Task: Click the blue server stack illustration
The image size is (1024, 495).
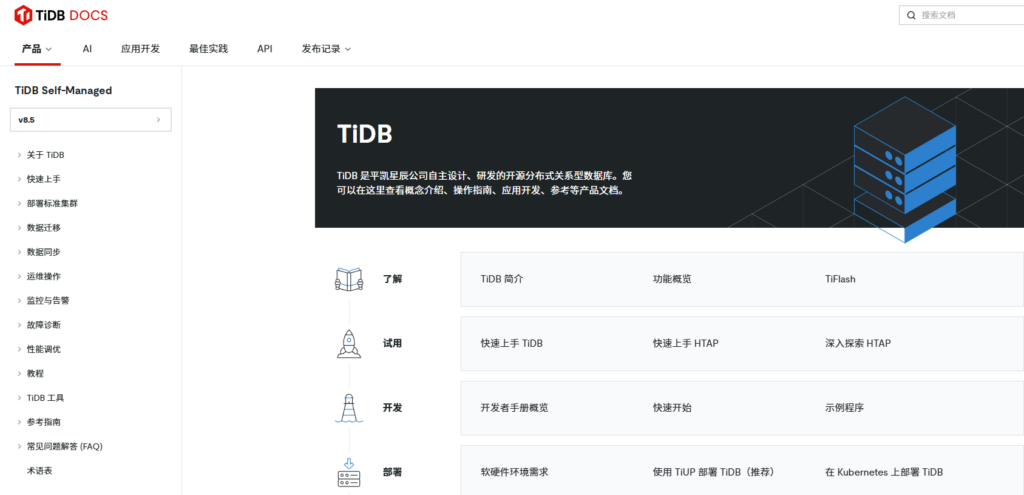Action: 904,170
